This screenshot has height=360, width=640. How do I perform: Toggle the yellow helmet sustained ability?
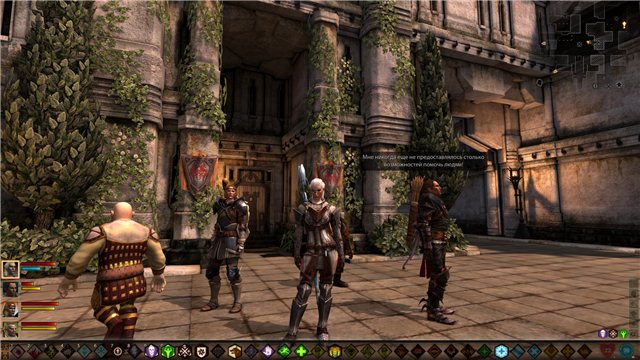[x=335, y=351]
